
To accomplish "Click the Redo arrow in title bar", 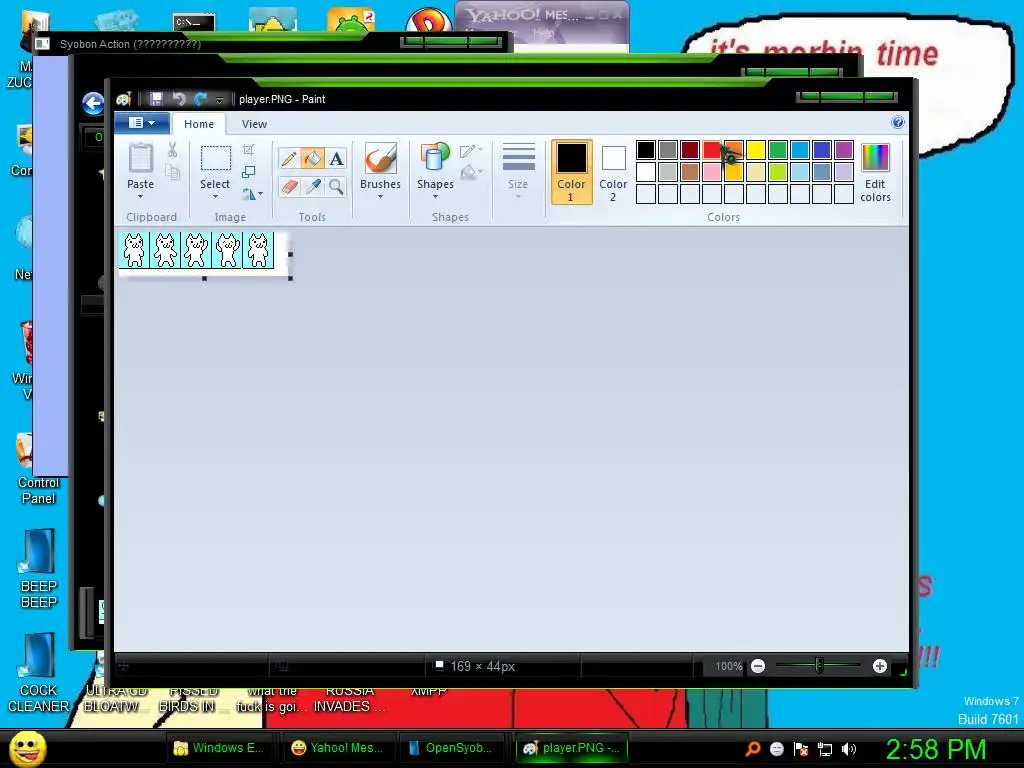I will tap(200, 99).
